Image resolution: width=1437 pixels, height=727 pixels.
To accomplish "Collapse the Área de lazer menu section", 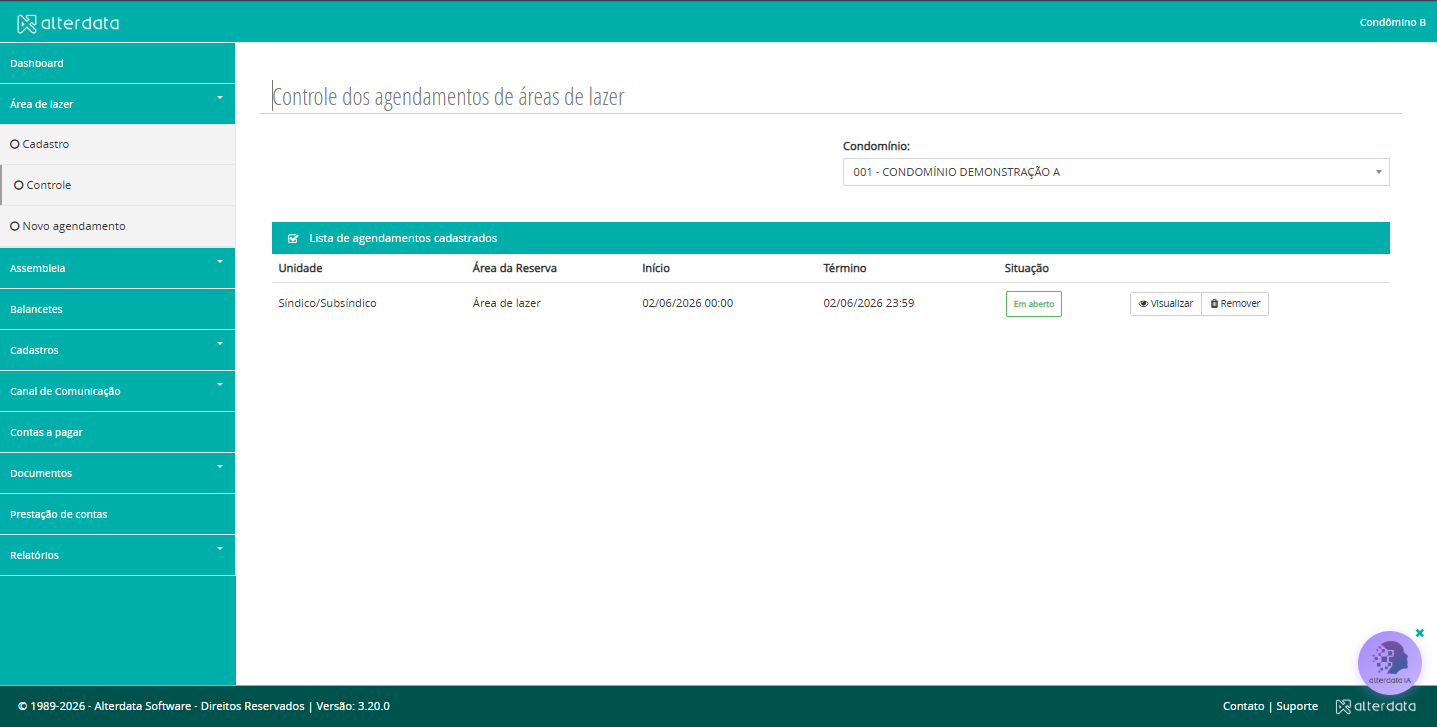I will click(118, 103).
